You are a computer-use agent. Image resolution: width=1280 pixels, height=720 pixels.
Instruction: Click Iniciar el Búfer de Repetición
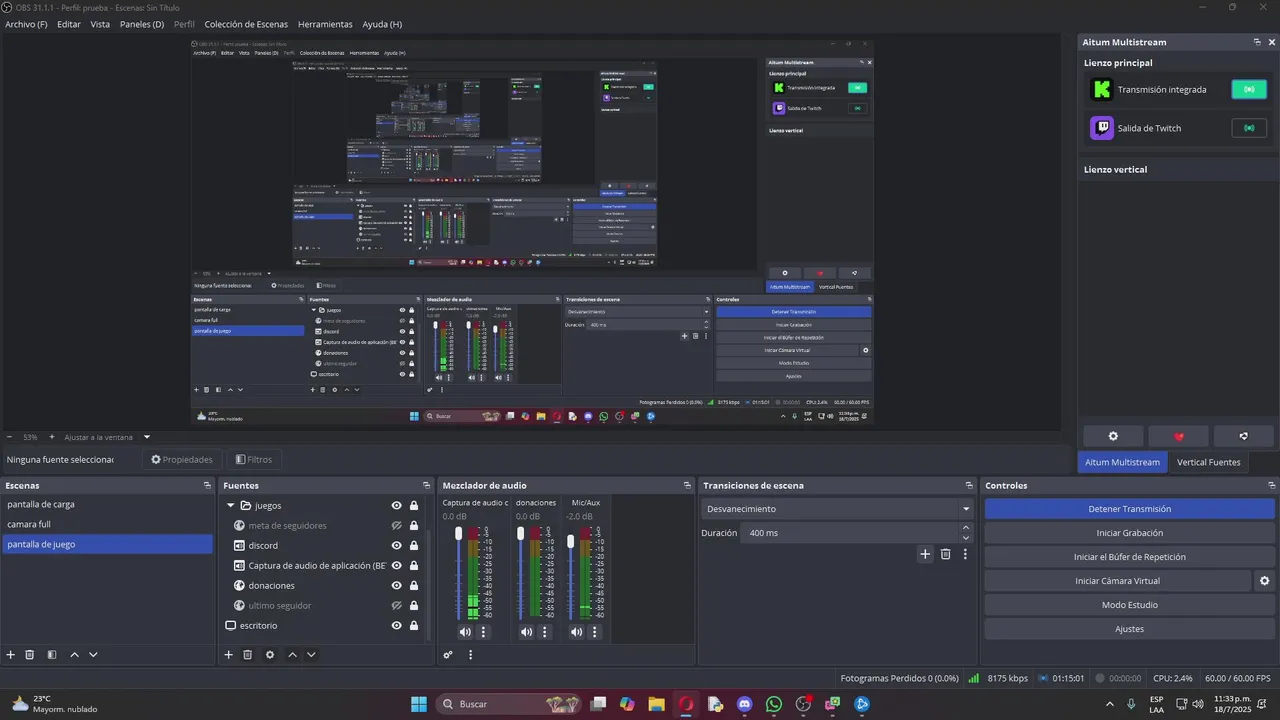(1129, 557)
